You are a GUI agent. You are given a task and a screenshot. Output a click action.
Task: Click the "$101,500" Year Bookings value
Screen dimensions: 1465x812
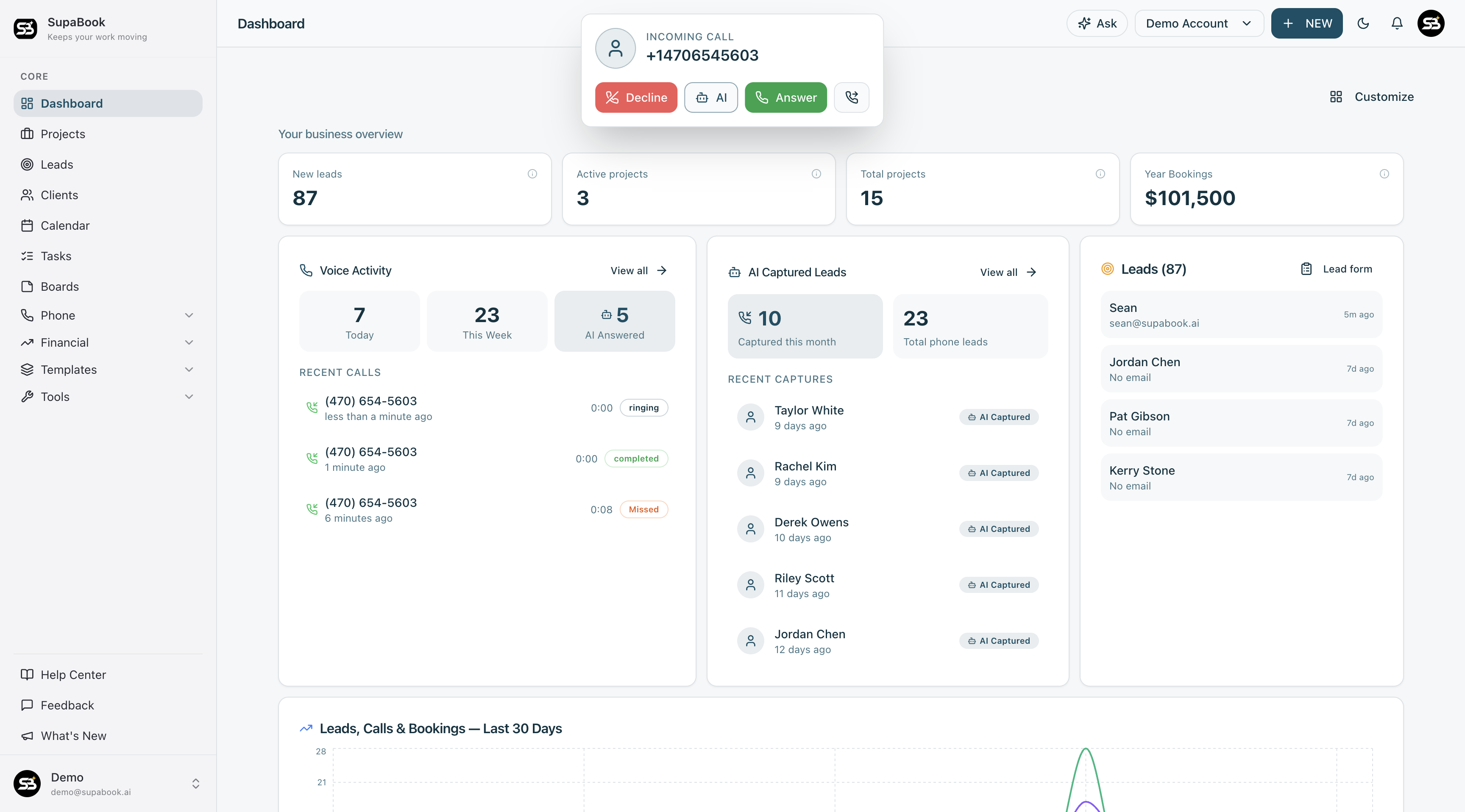[1190, 198]
